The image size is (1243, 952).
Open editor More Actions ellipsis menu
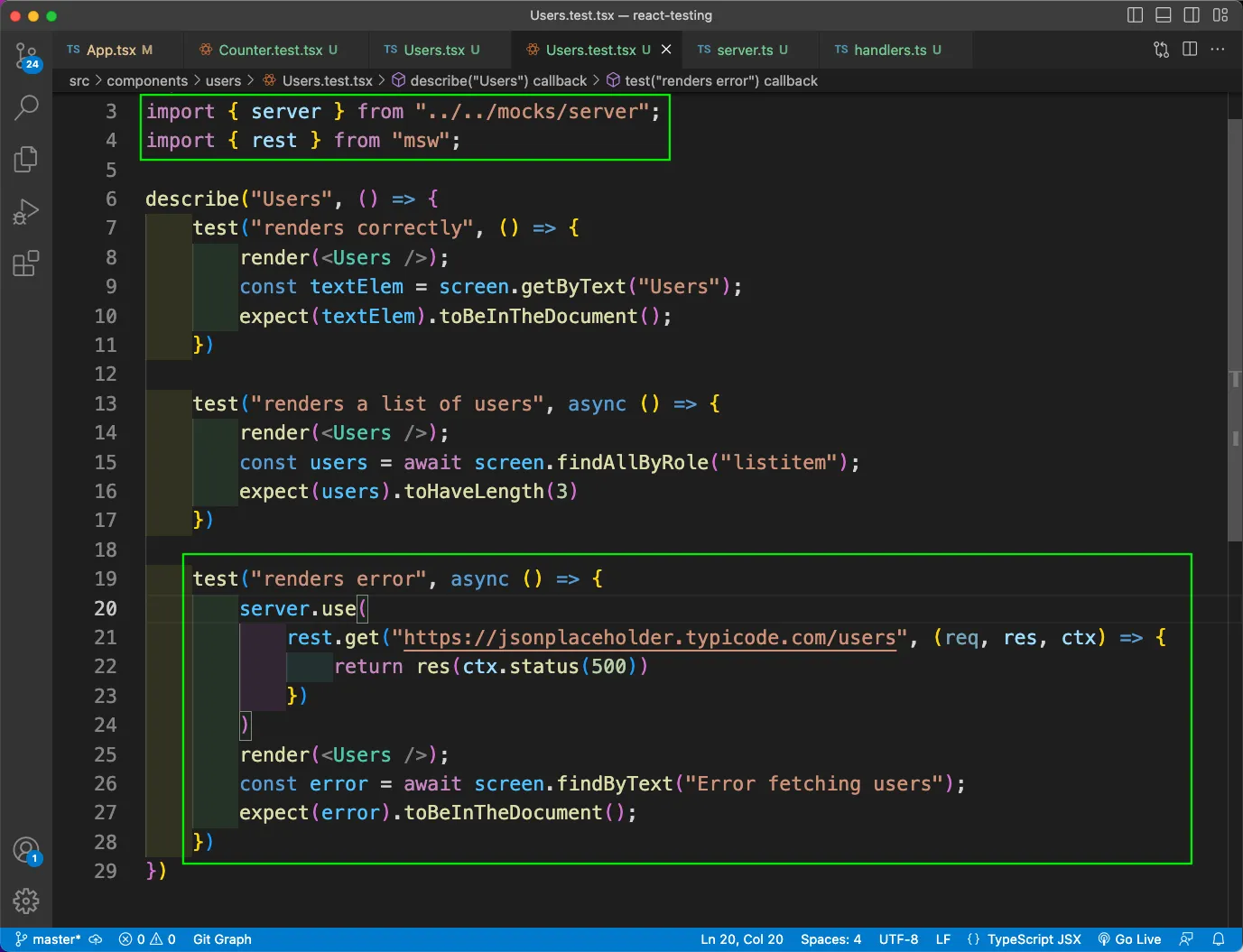(x=1218, y=50)
